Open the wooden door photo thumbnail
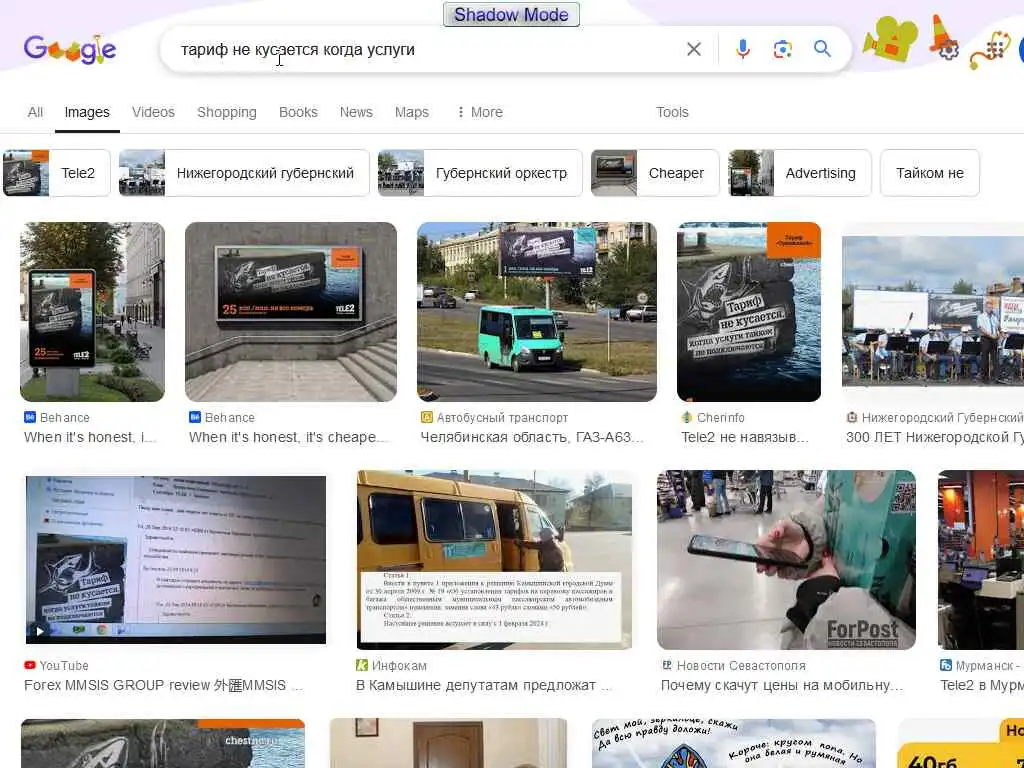The width and height of the screenshot is (1024, 768). tap(448, 743)
